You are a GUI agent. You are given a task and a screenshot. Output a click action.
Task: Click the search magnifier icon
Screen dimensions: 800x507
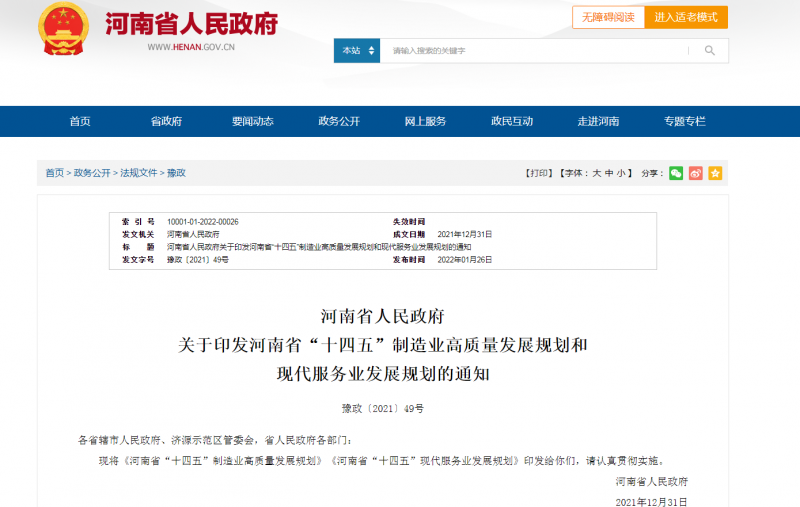709,50
